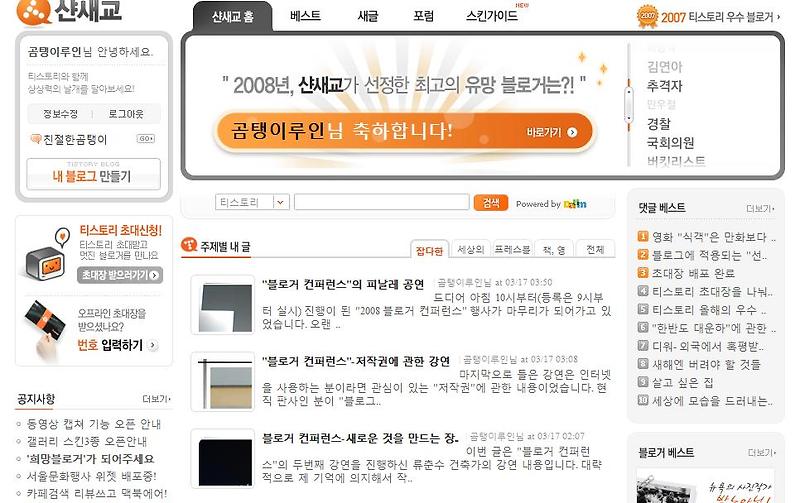Switch to the 책, 영 tab
Image resolution: width=800 pixels, height=503 pixels.
(554, 249)
